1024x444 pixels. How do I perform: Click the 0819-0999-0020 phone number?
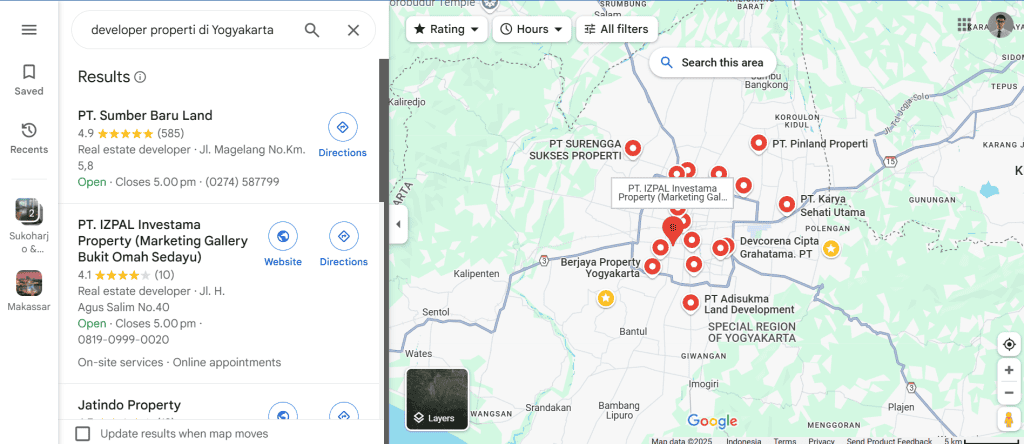123,340
